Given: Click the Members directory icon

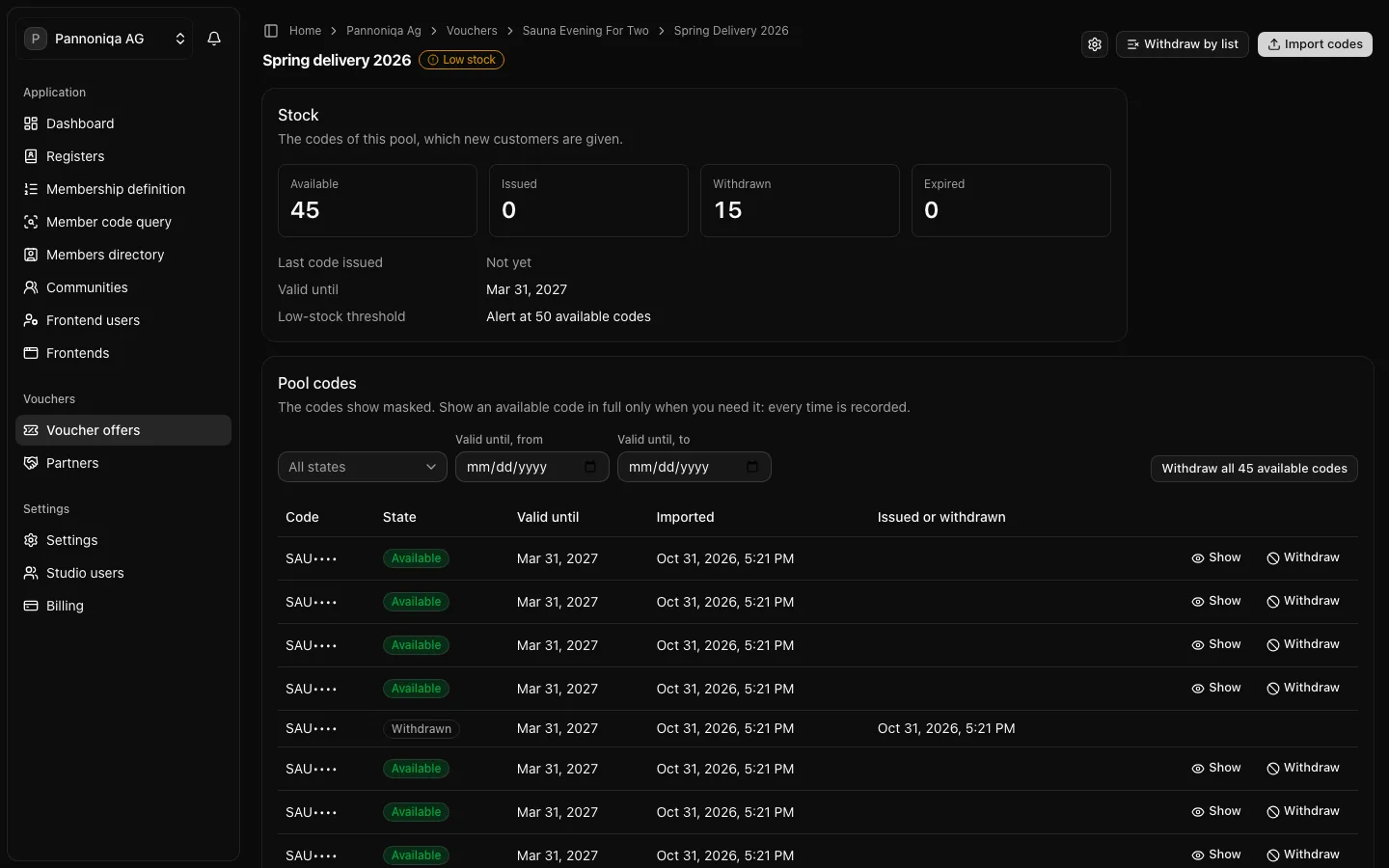Looking at the screenshot, I should (31, 255).
